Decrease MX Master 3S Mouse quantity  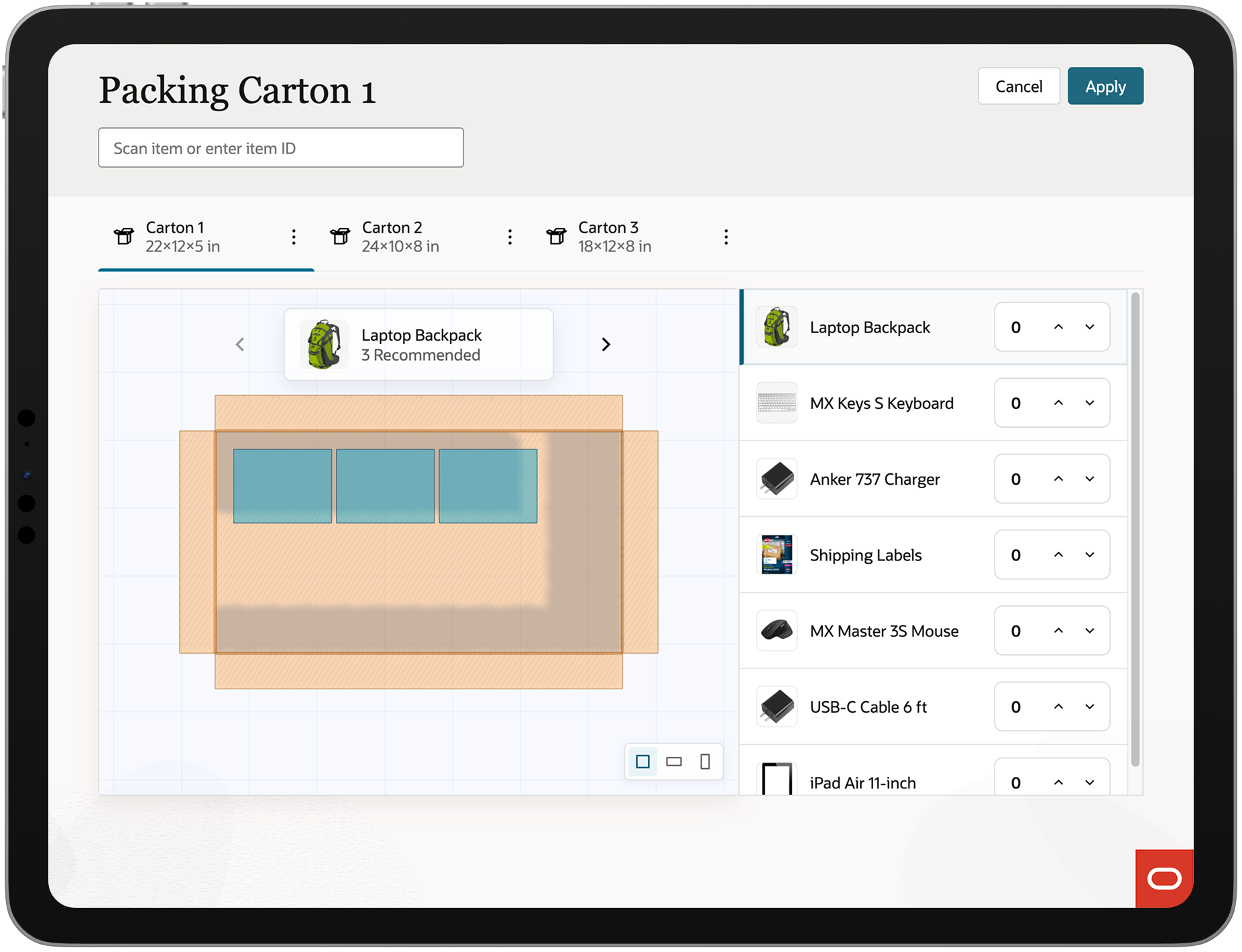pyautogui.click(x=1090, y=630)
